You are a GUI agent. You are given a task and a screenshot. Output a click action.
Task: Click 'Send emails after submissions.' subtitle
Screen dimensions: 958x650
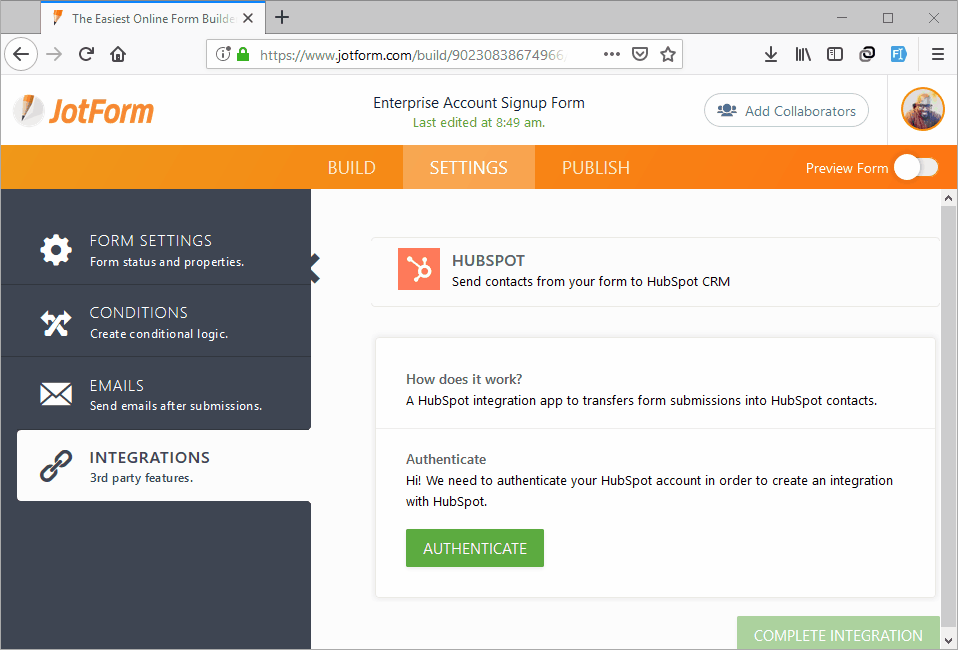tap(176, 406)
